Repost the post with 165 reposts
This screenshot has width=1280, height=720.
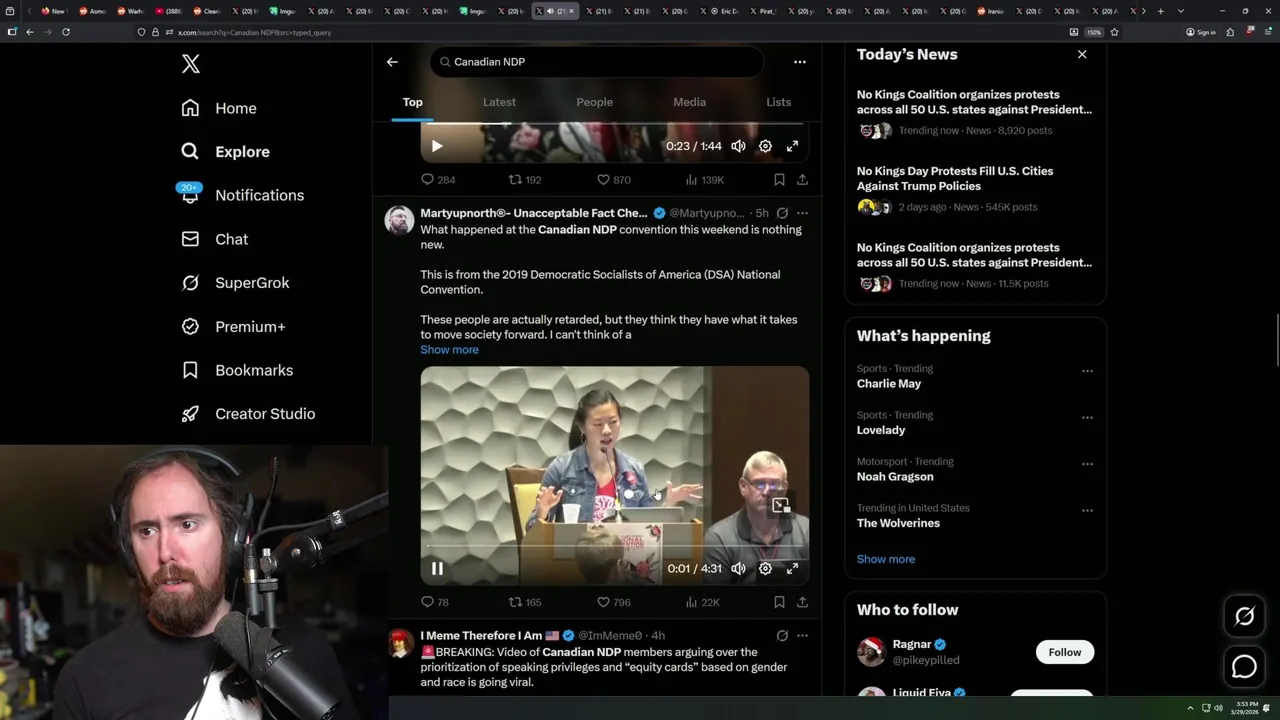(x=525, y=602)
